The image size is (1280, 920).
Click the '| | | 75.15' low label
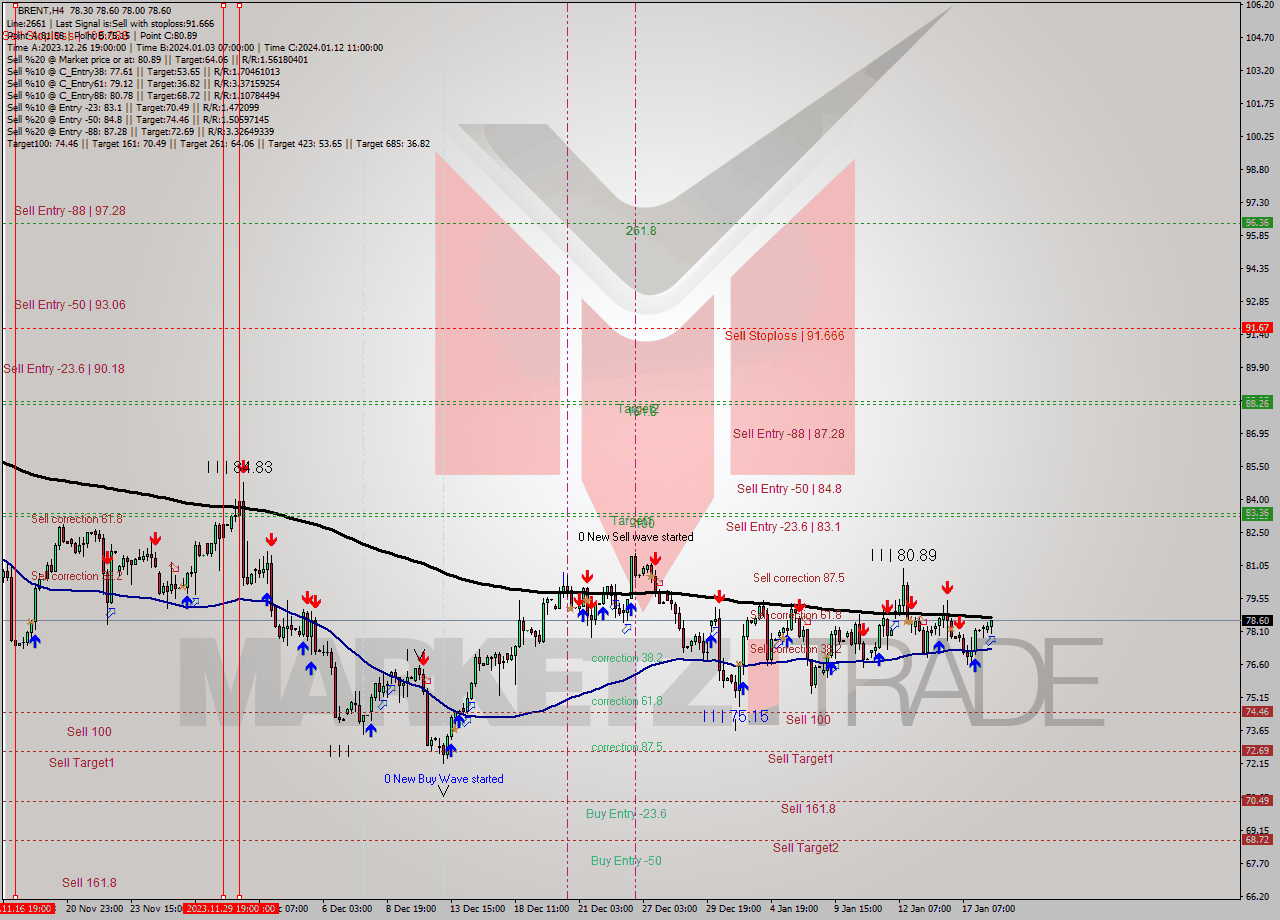click(x=735, y=716)
